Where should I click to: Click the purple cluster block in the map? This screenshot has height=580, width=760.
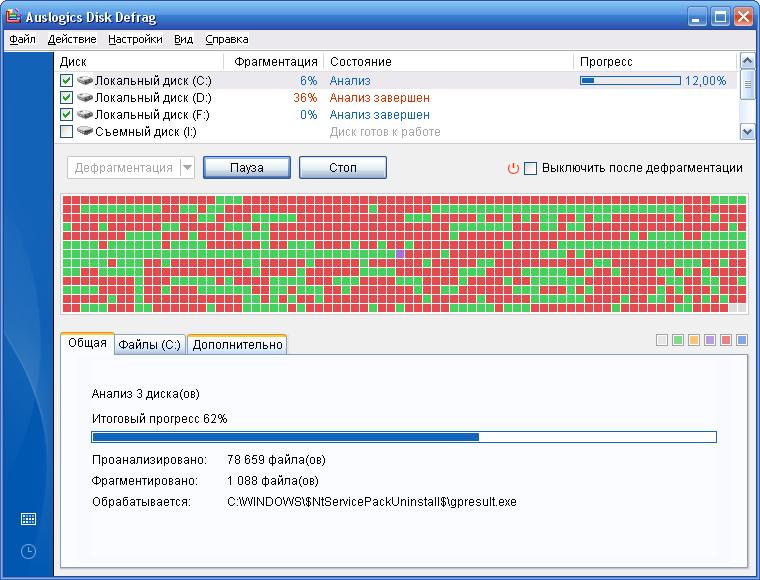pos(400,253)
